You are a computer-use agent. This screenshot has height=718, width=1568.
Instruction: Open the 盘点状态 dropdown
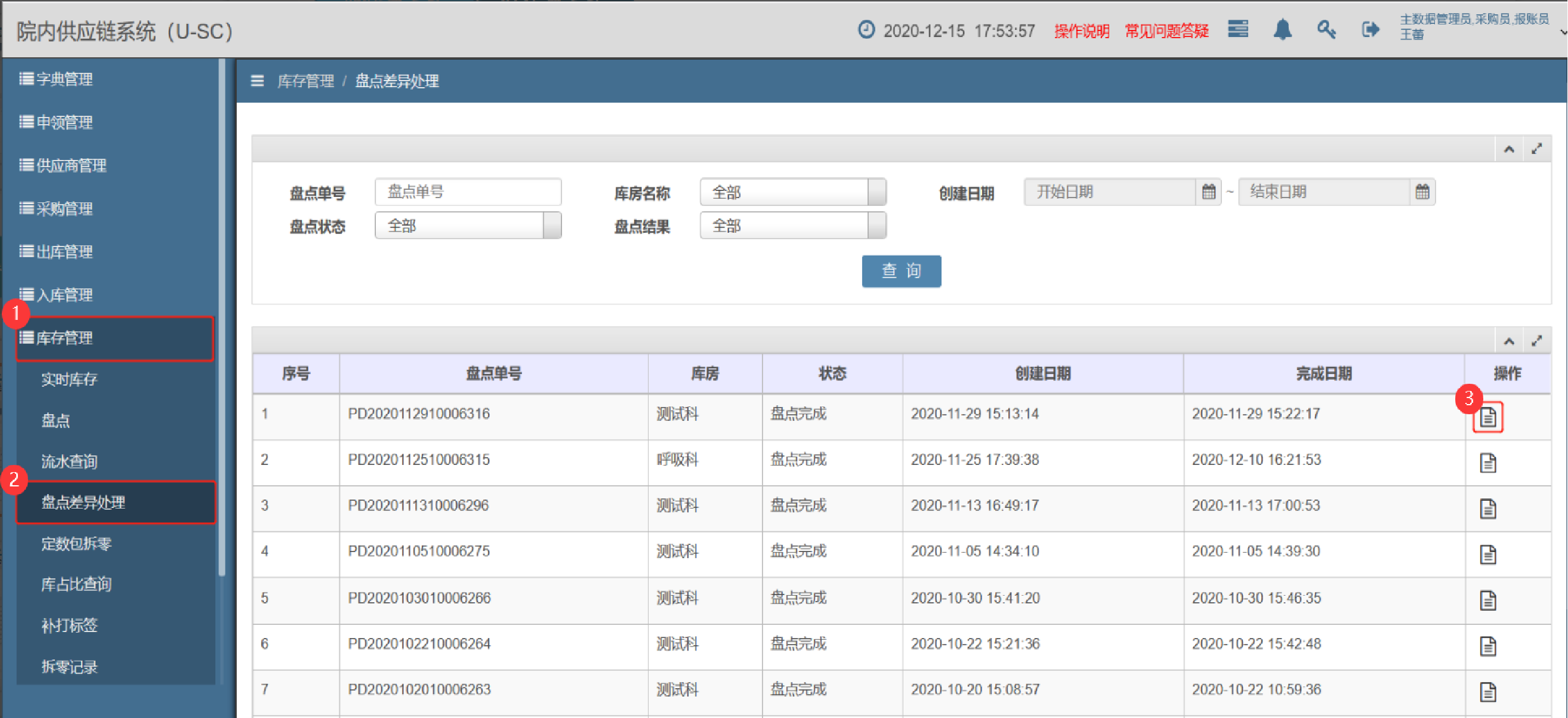pyautogui.click(x=468, y=226)
